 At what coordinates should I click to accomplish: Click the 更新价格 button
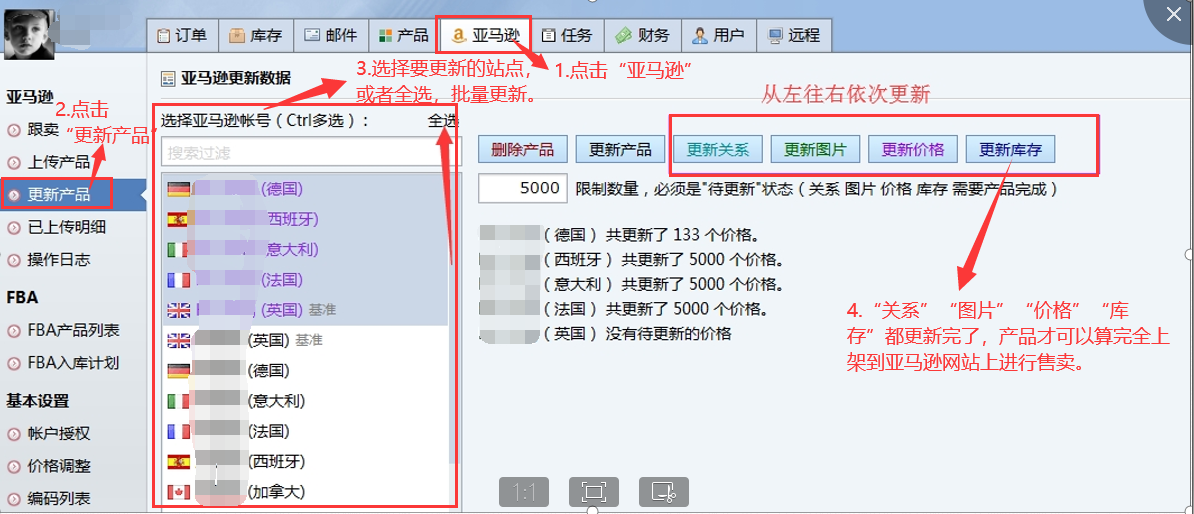tap(913, 149)
